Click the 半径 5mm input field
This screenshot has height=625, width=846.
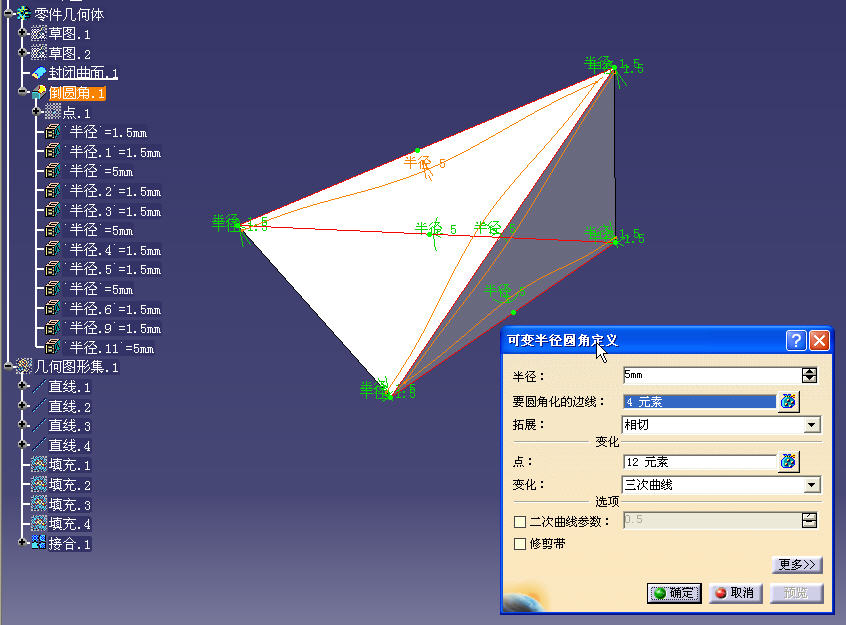tap(712, 375)
